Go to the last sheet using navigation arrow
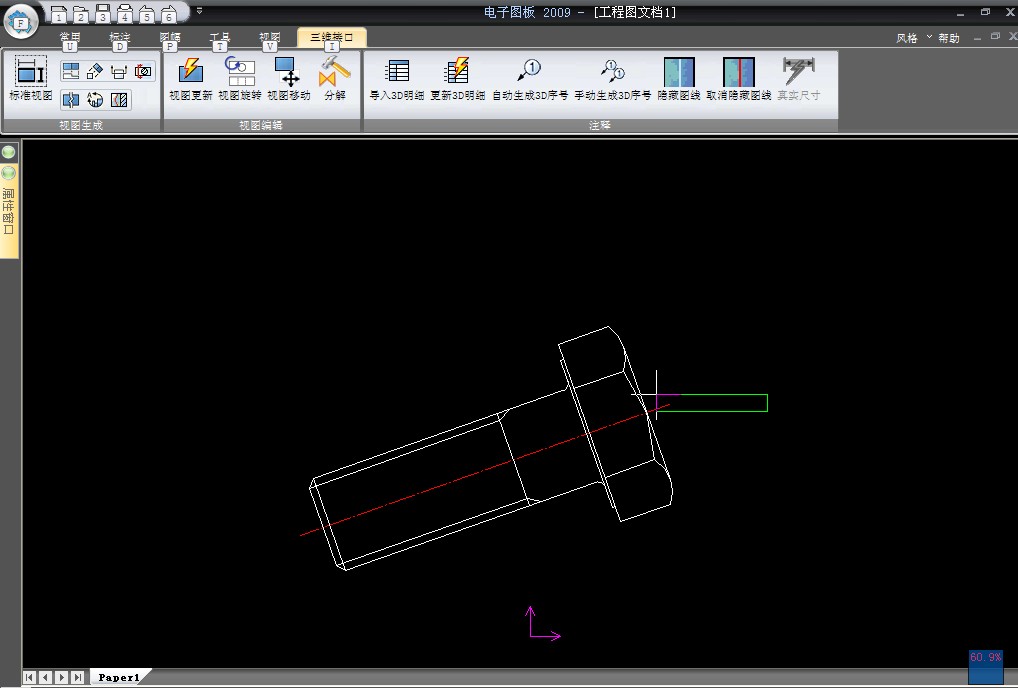The width and height of the screenshot is (1018, 688). click(78, 677)
